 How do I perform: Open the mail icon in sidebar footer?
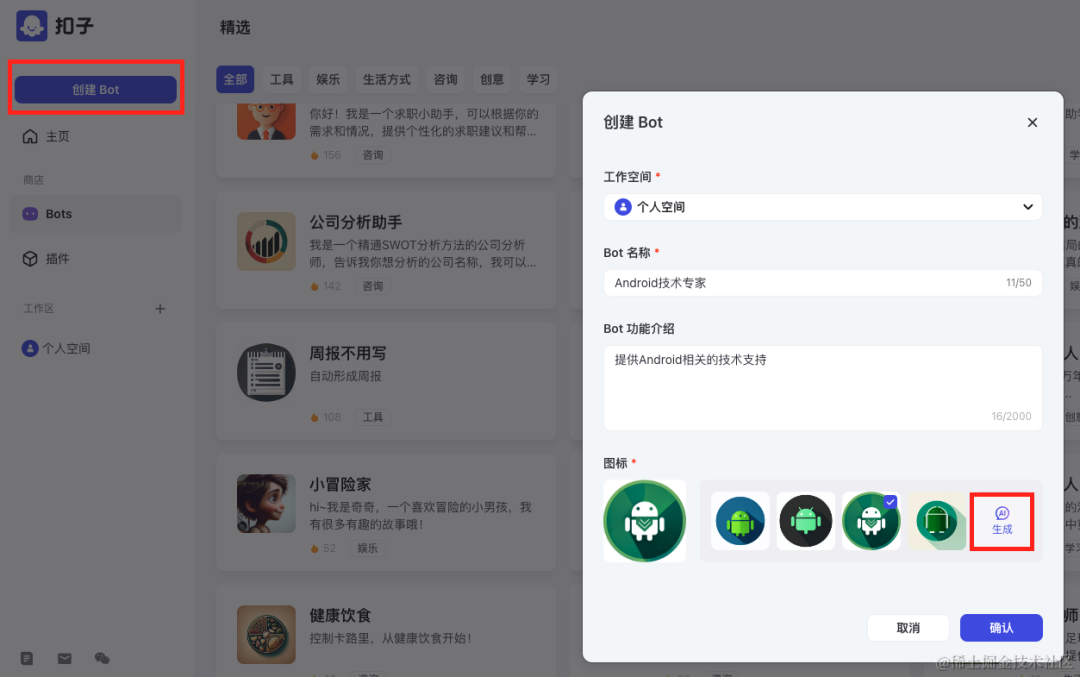pyautogui.click(x=65, y=658)
